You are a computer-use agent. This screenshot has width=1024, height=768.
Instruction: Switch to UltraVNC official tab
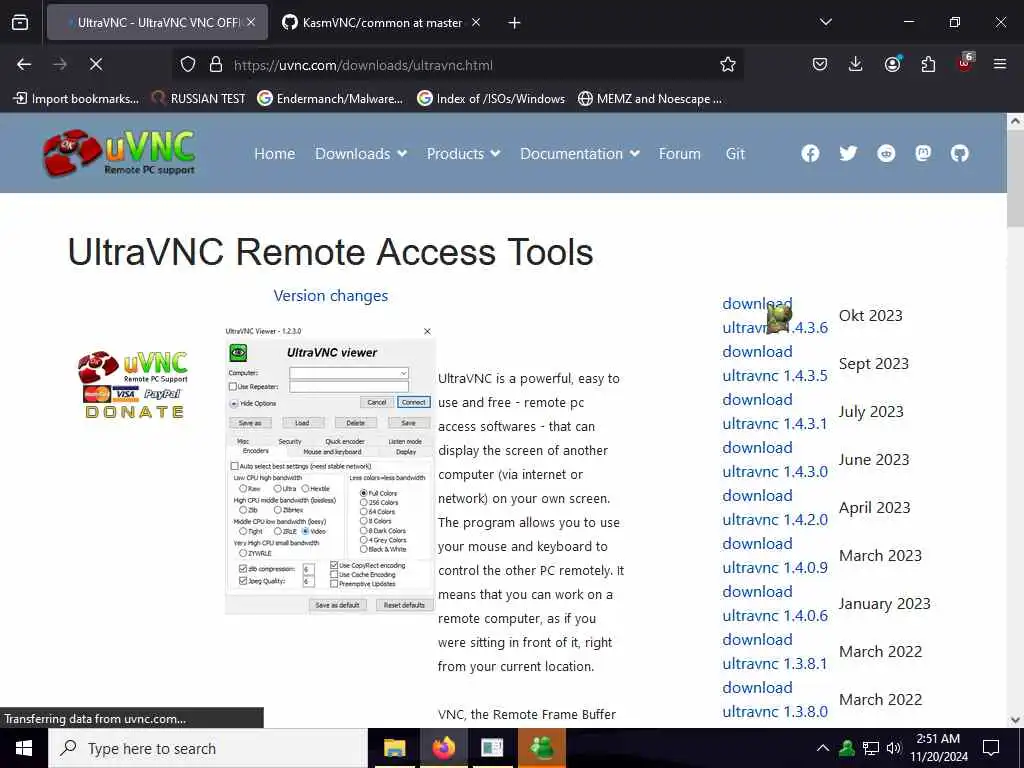point(157,23)
